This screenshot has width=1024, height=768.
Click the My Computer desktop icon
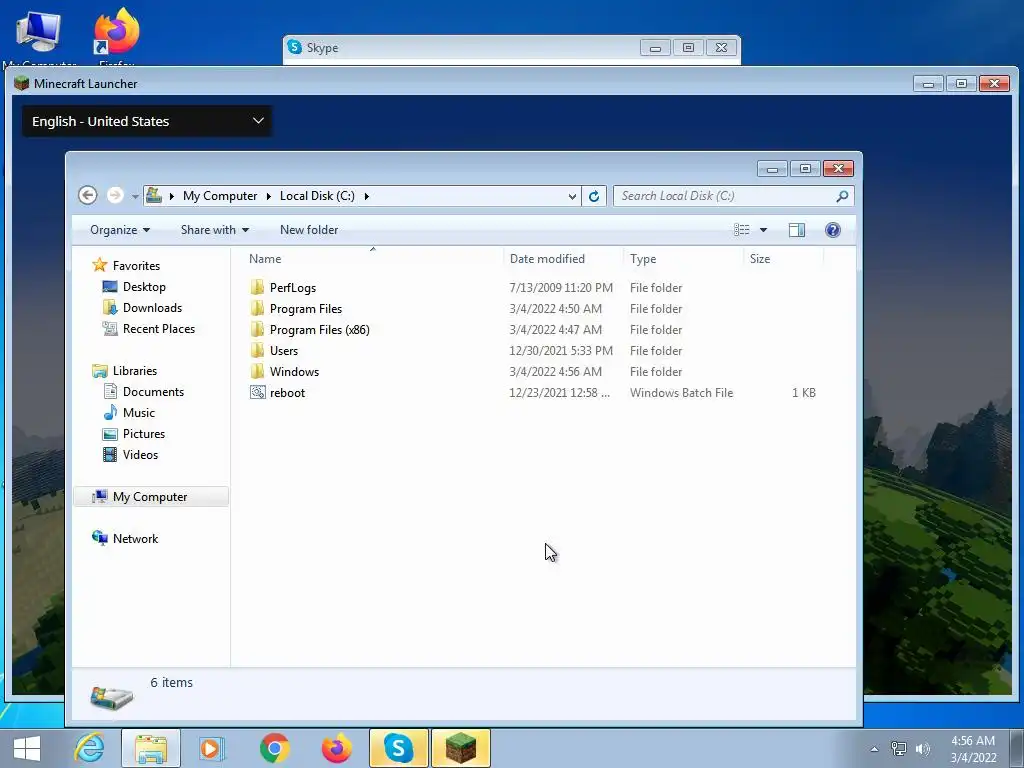pyautogui.click(x=39, y=37)
